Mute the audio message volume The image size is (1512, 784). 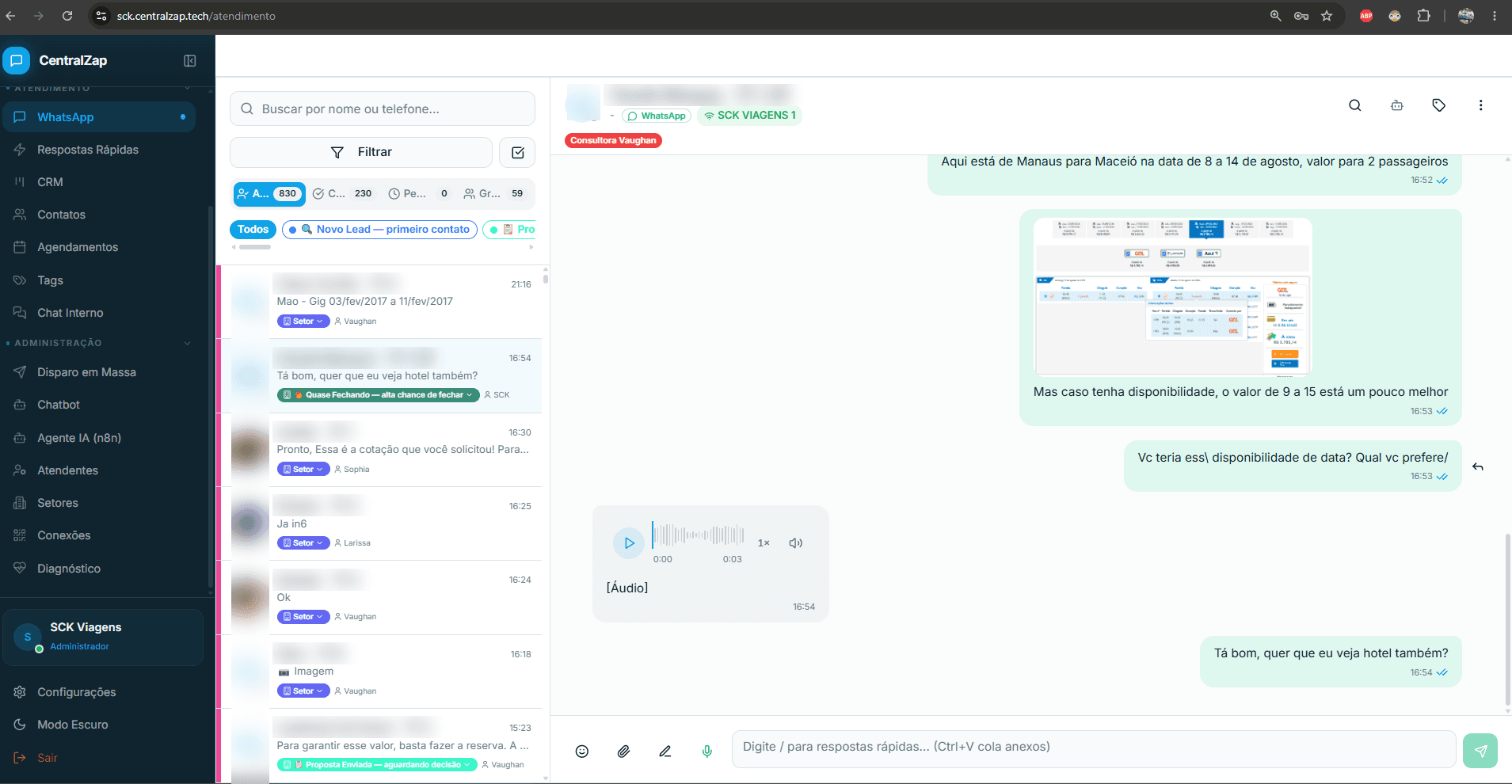click(x=796, y=543)
